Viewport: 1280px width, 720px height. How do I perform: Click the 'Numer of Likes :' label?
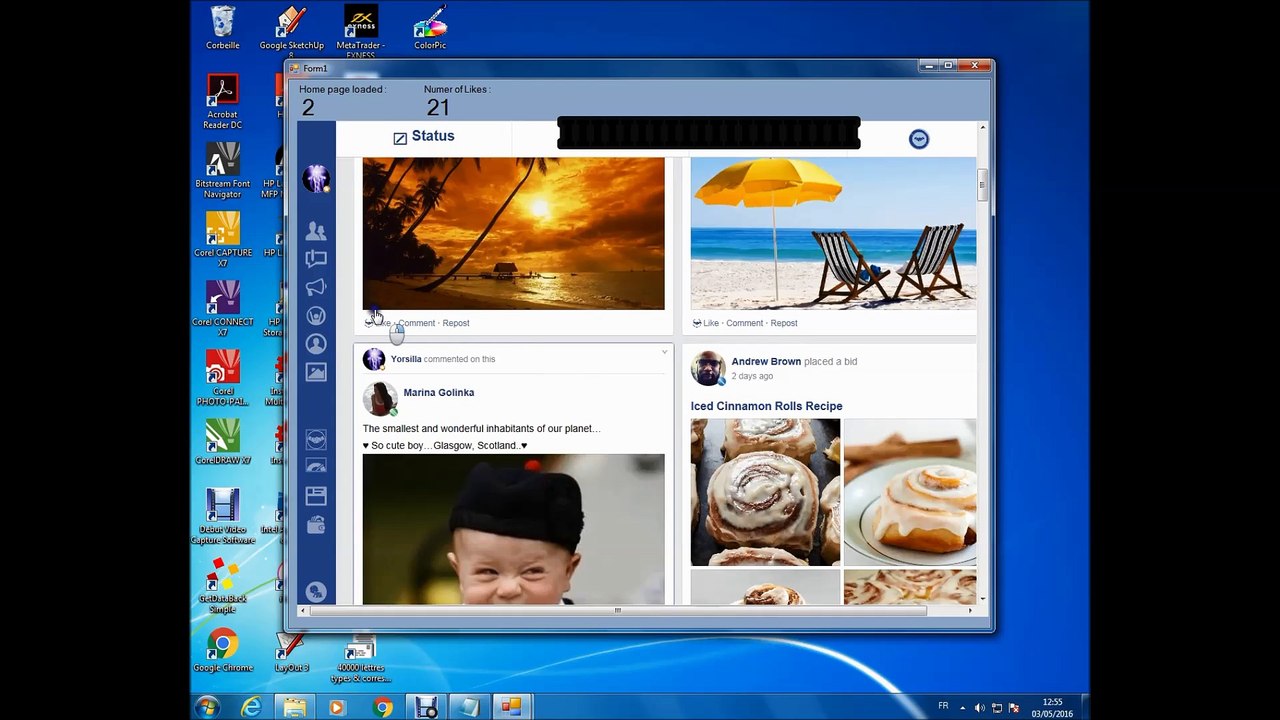pos(457,89)
